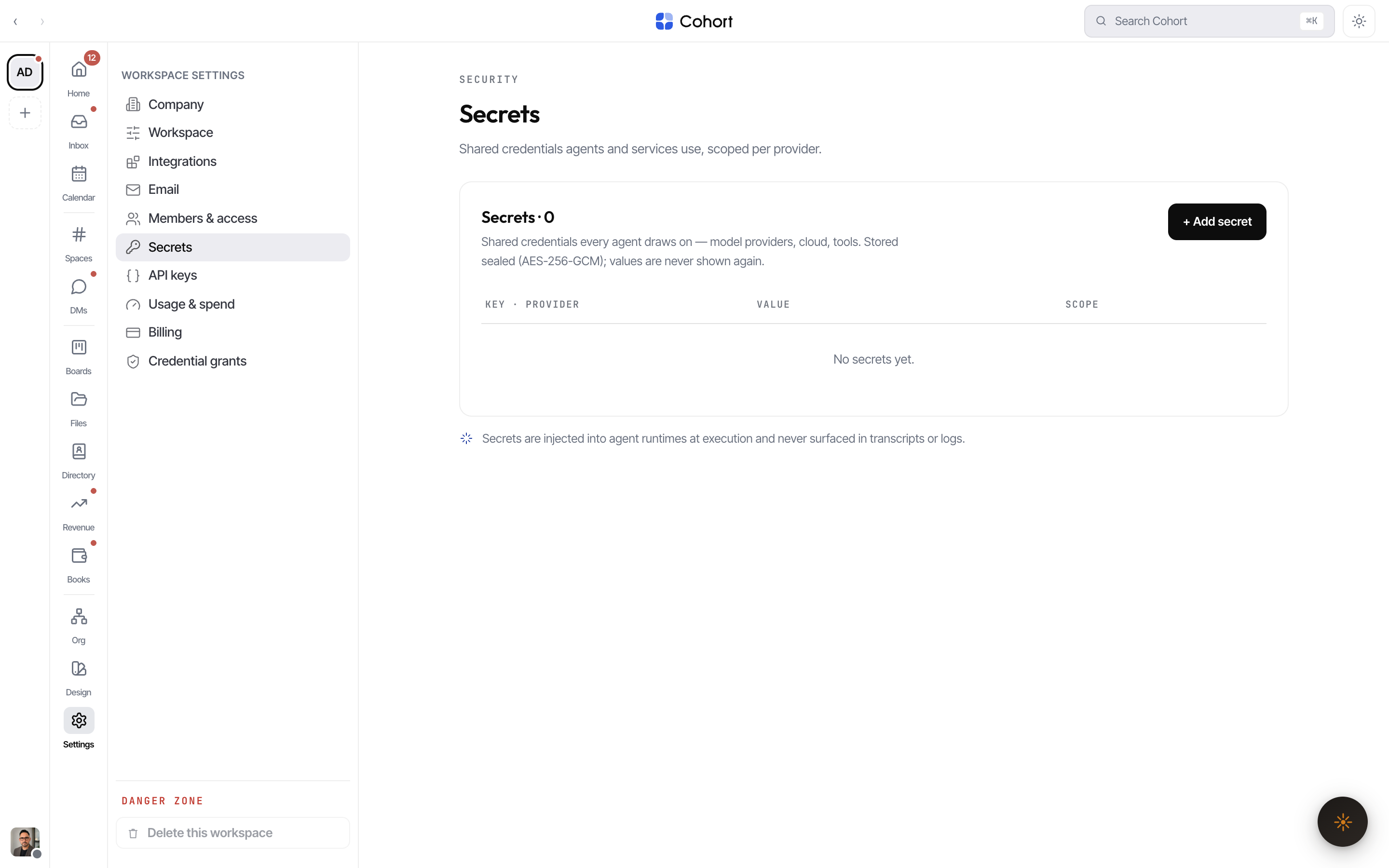Select the Secrets settings item
1389x868 pixels.
pyautogui.click(x=232, y=247)
